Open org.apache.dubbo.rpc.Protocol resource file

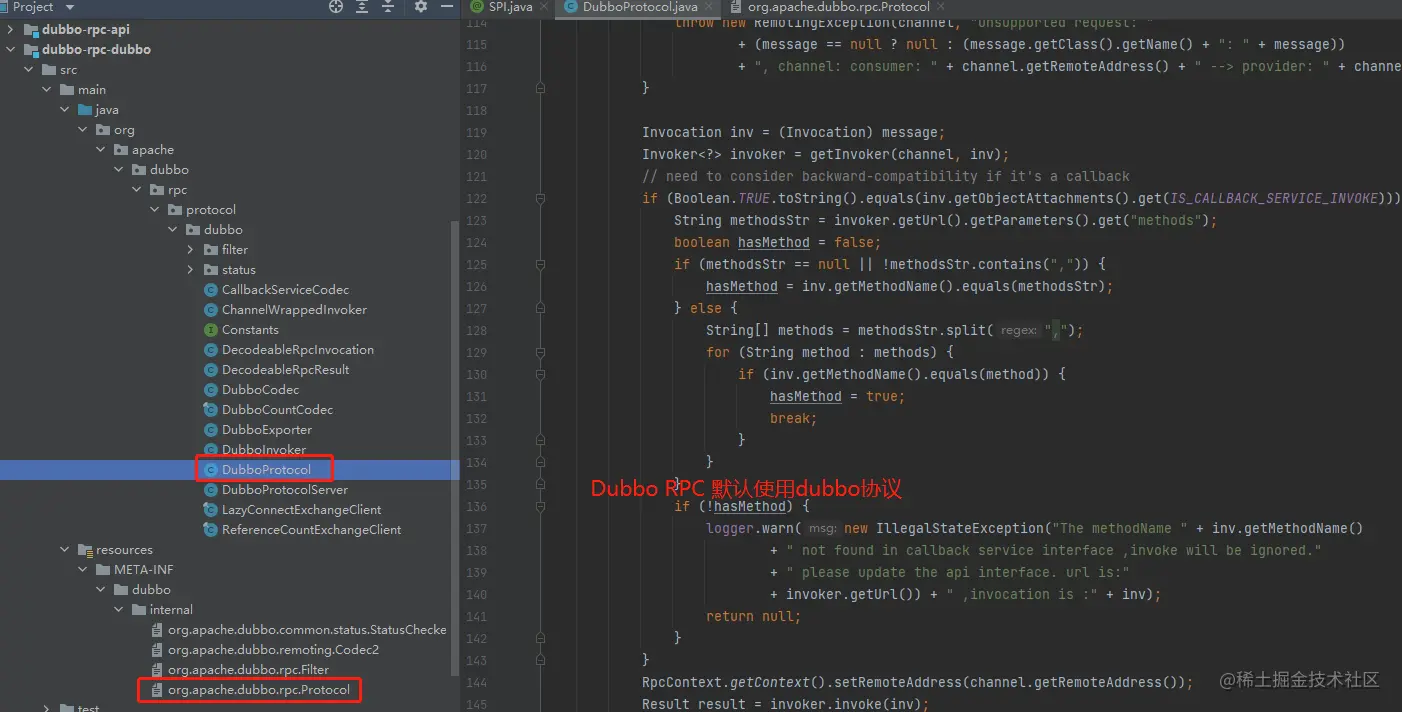(259, 690)
